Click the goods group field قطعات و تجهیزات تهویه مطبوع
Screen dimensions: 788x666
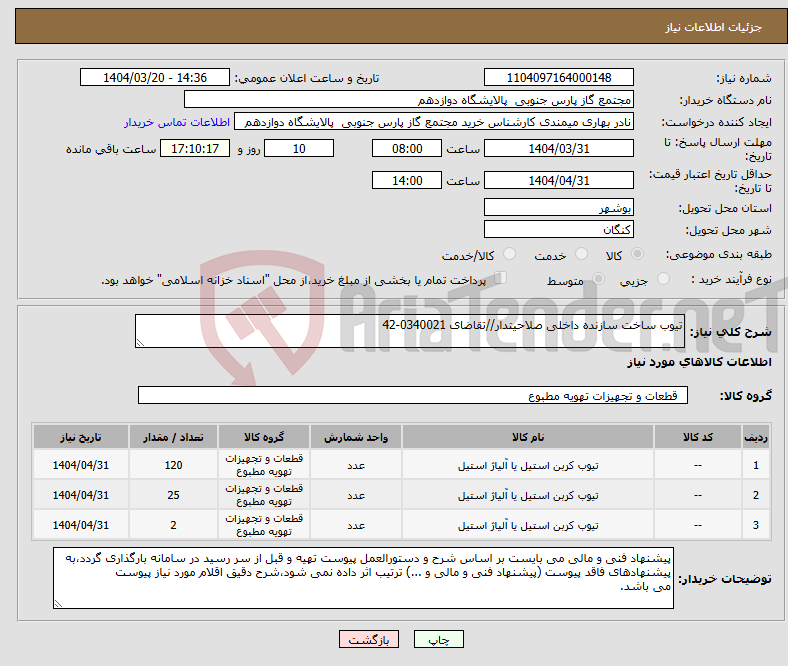(x=413, y=396)
